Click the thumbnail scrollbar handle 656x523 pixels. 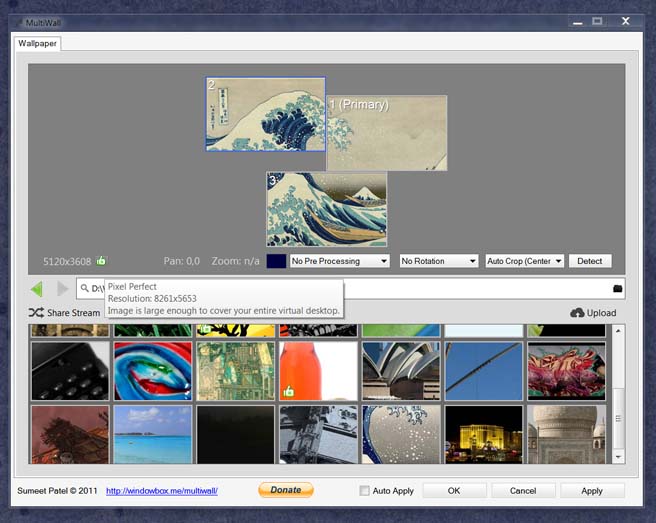[618, 418]
